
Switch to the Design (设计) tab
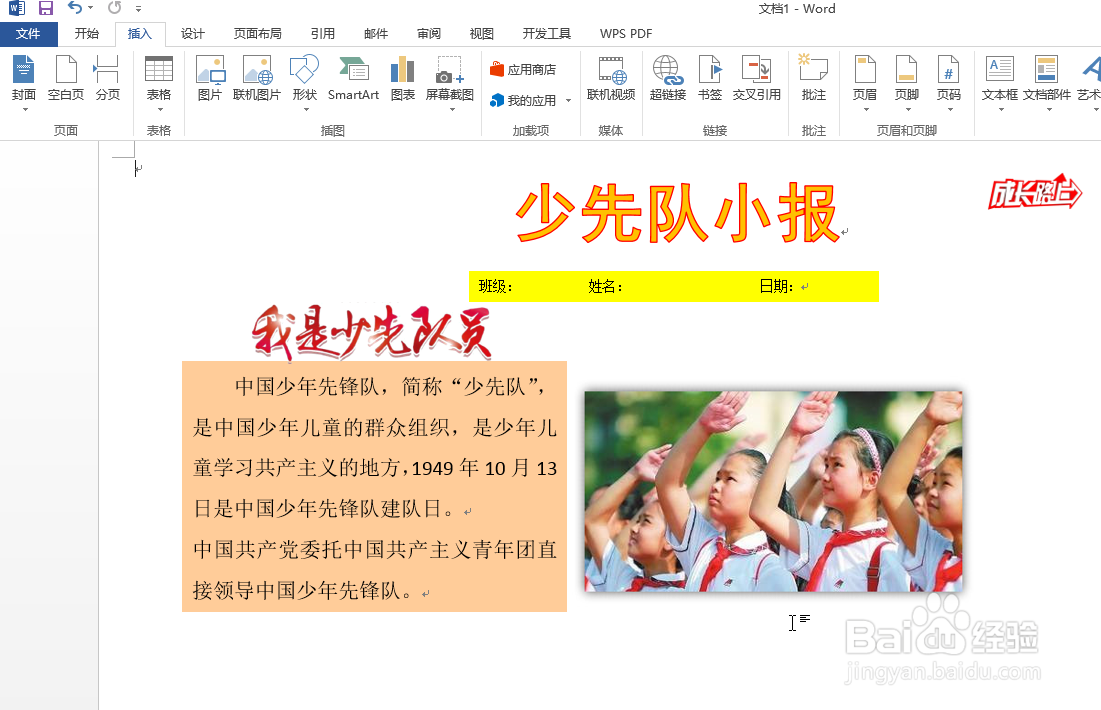click(x=192, y=34)
